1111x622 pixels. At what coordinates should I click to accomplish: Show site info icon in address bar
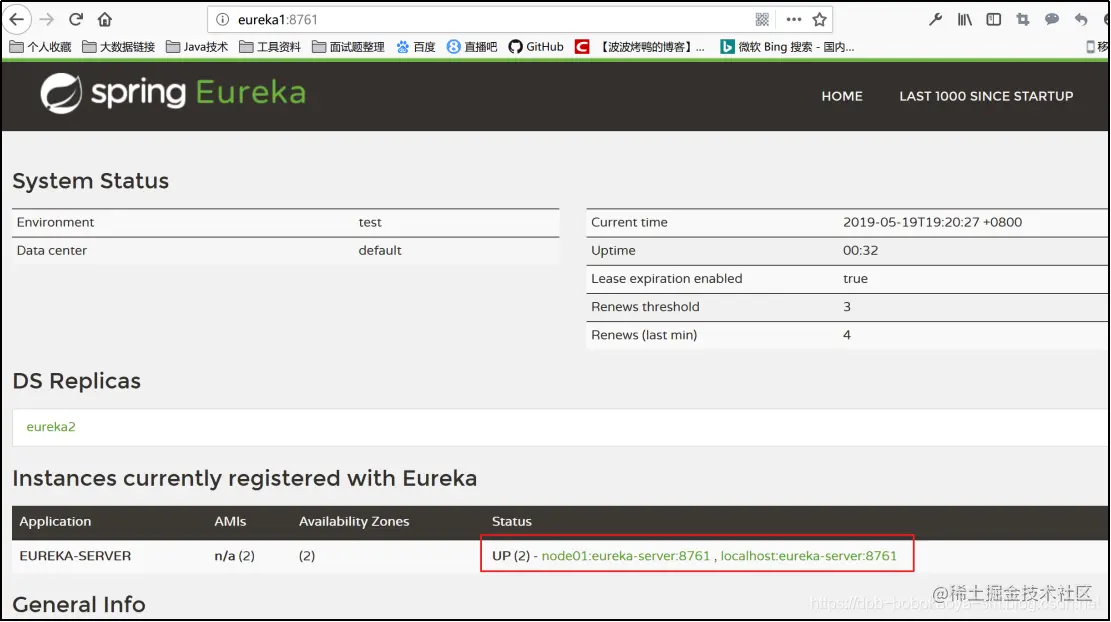click(222, 19)
